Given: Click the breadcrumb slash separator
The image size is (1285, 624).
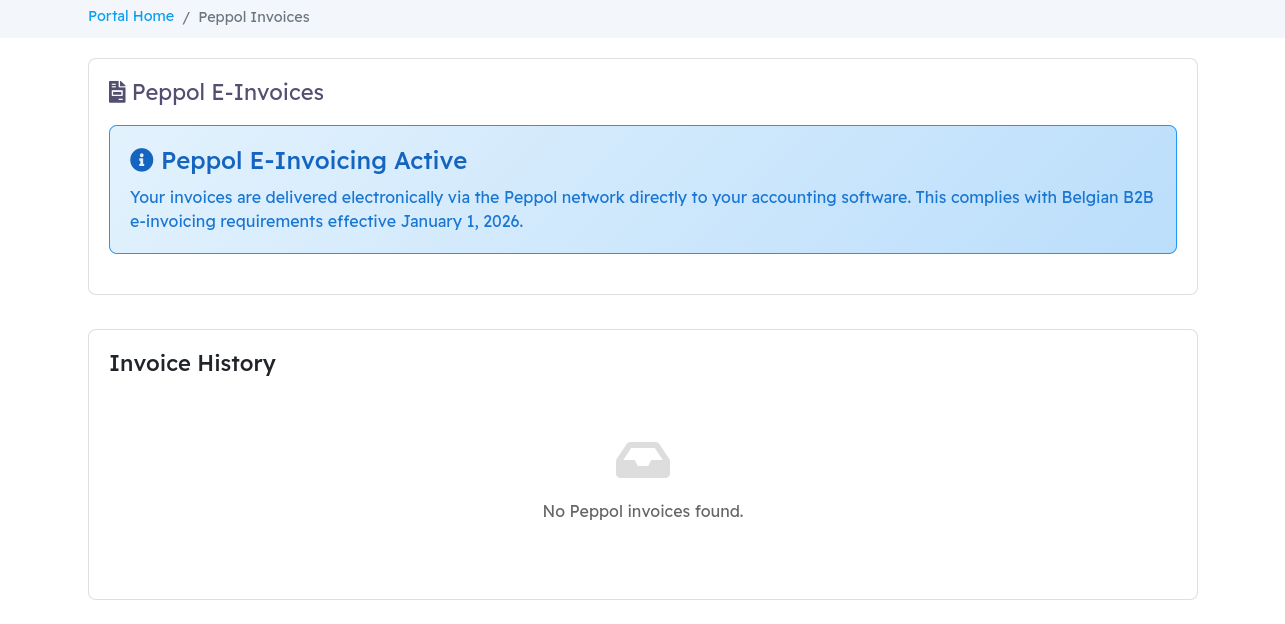Looking at the screenshot, I should pyautogui.click(x=186, y=17).
